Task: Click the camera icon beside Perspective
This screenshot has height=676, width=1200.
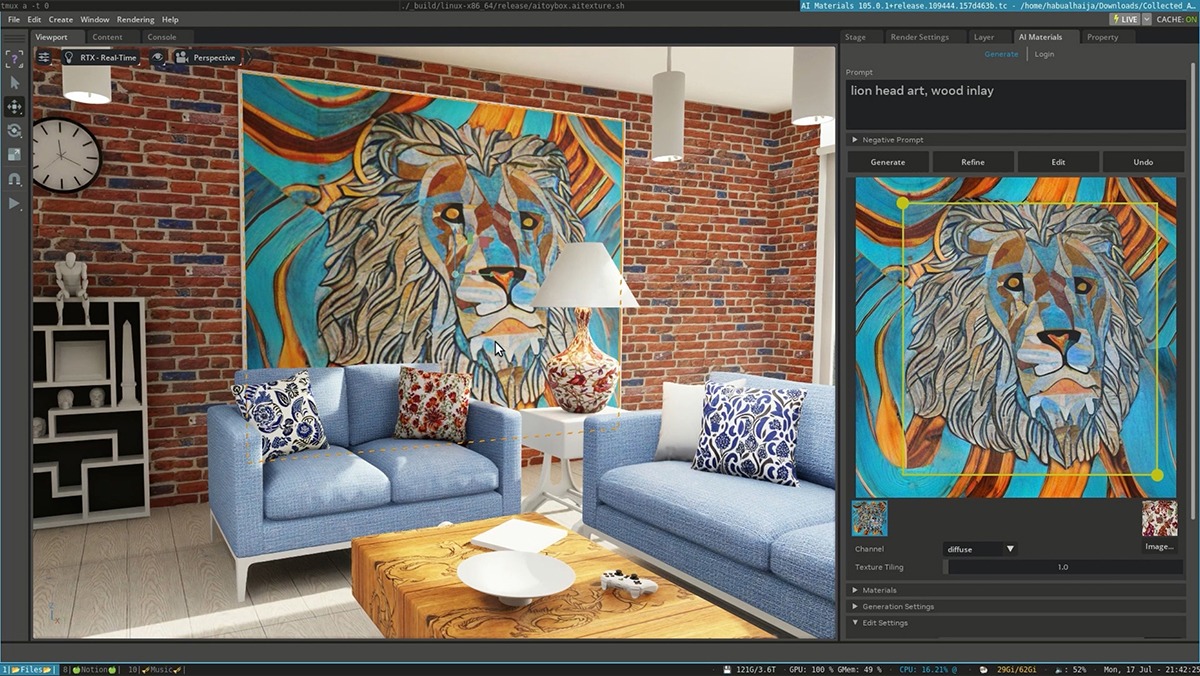Action: [x=181, y=58]
